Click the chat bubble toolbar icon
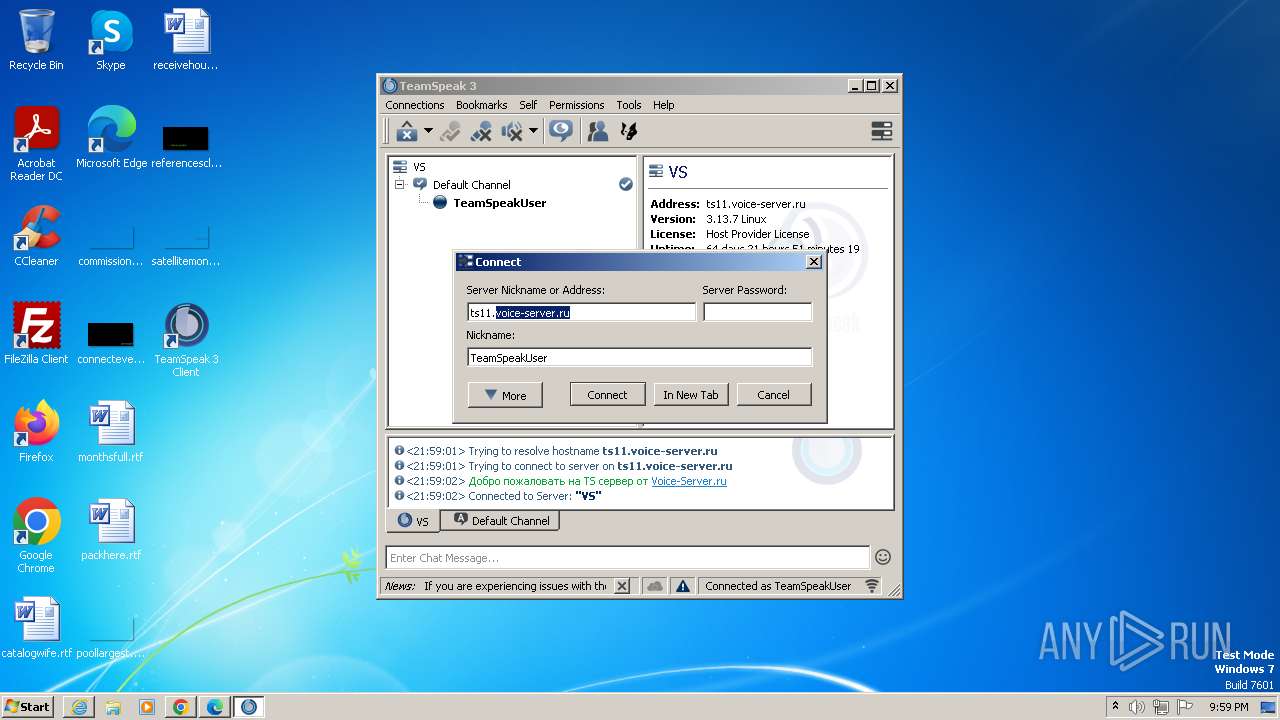This screenshot has height=720, width=1280. pyautogui.click(x=561, y=131)
